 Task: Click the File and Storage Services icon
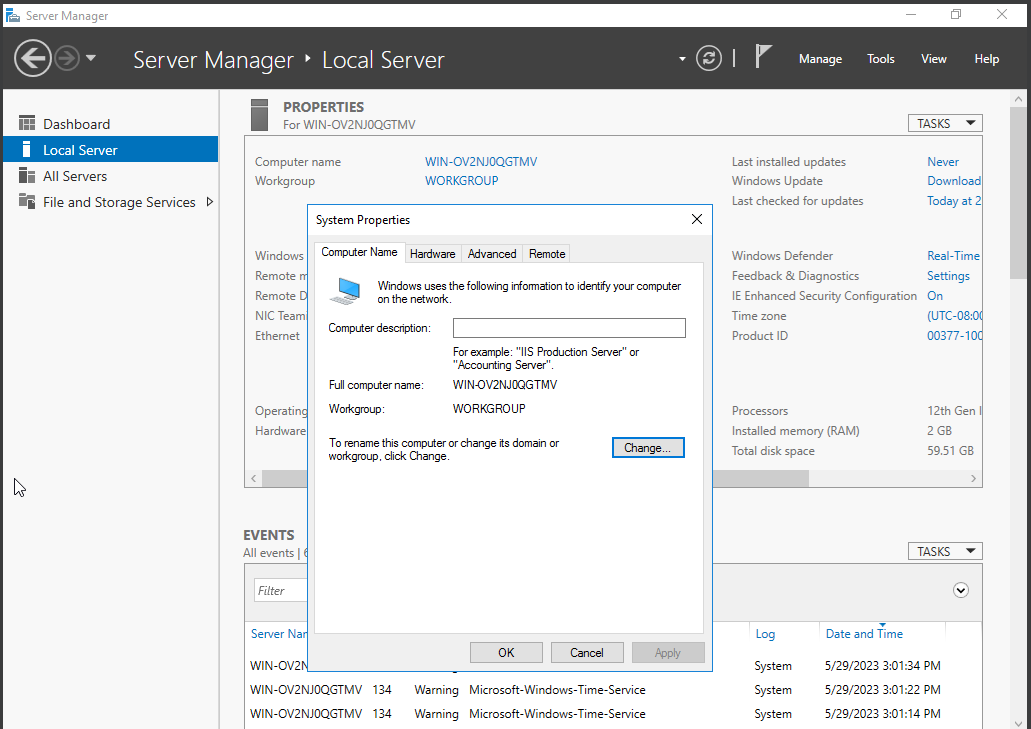coord(27,201)
